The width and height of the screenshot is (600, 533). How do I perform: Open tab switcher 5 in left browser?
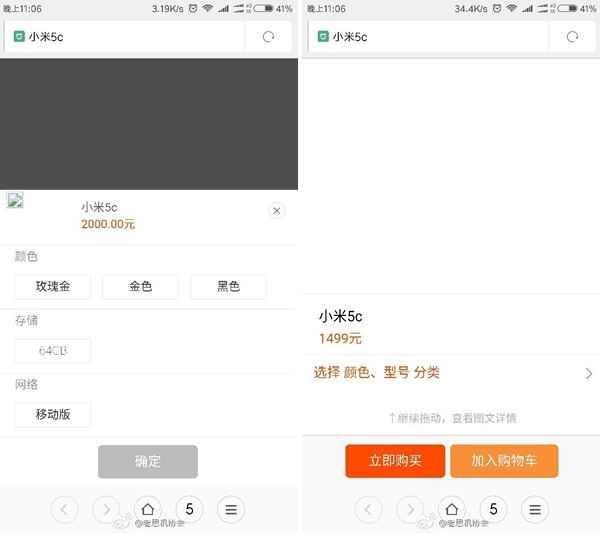tap(189, 509)
